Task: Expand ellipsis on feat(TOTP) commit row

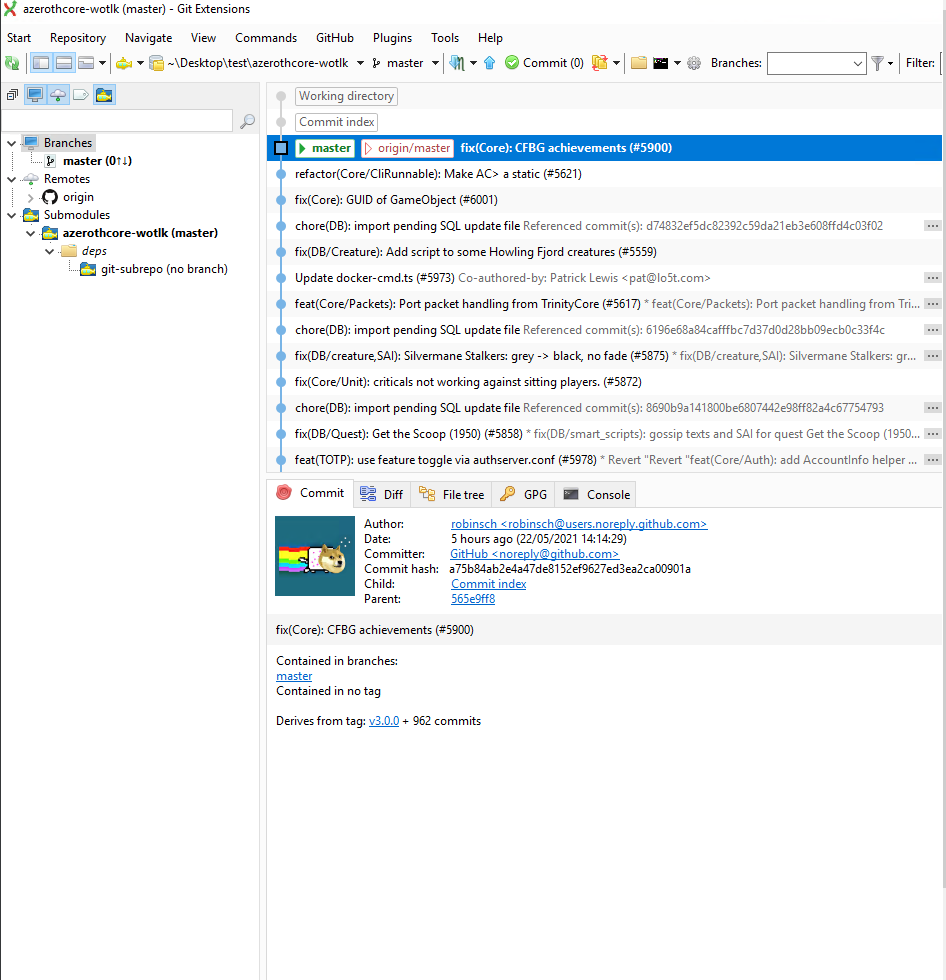Action: point(932,459)
